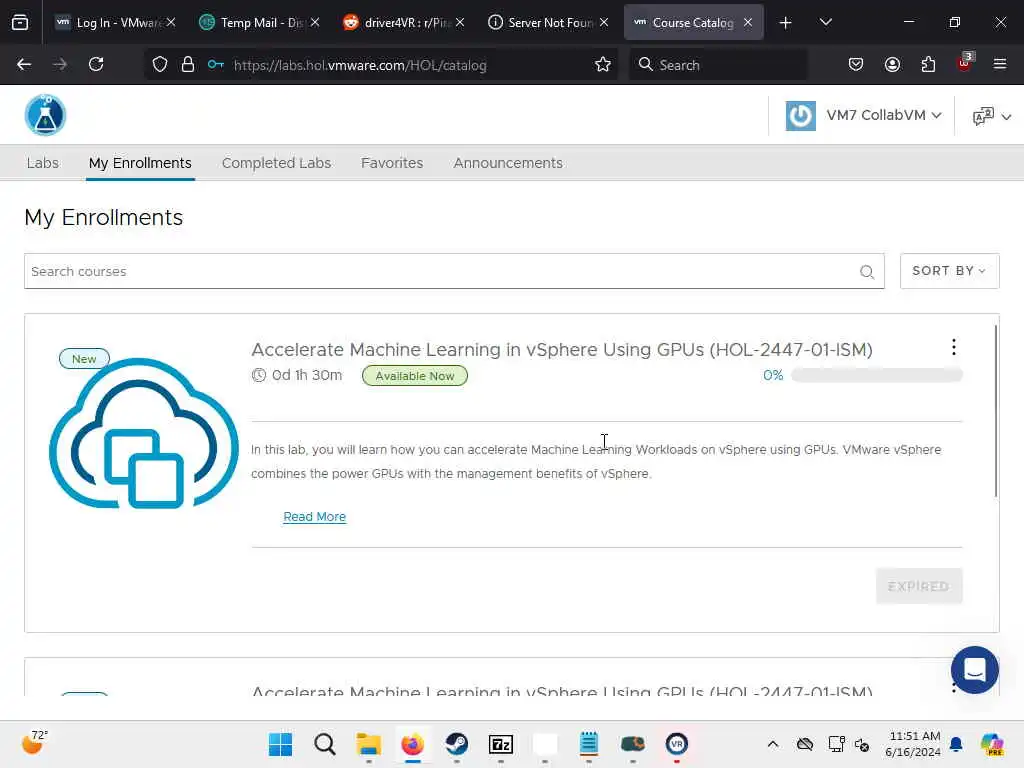This screenshot has width=1024, height=768.
Task: Click the Firefox taskbar icon
Action: click(x=412, y=744)
